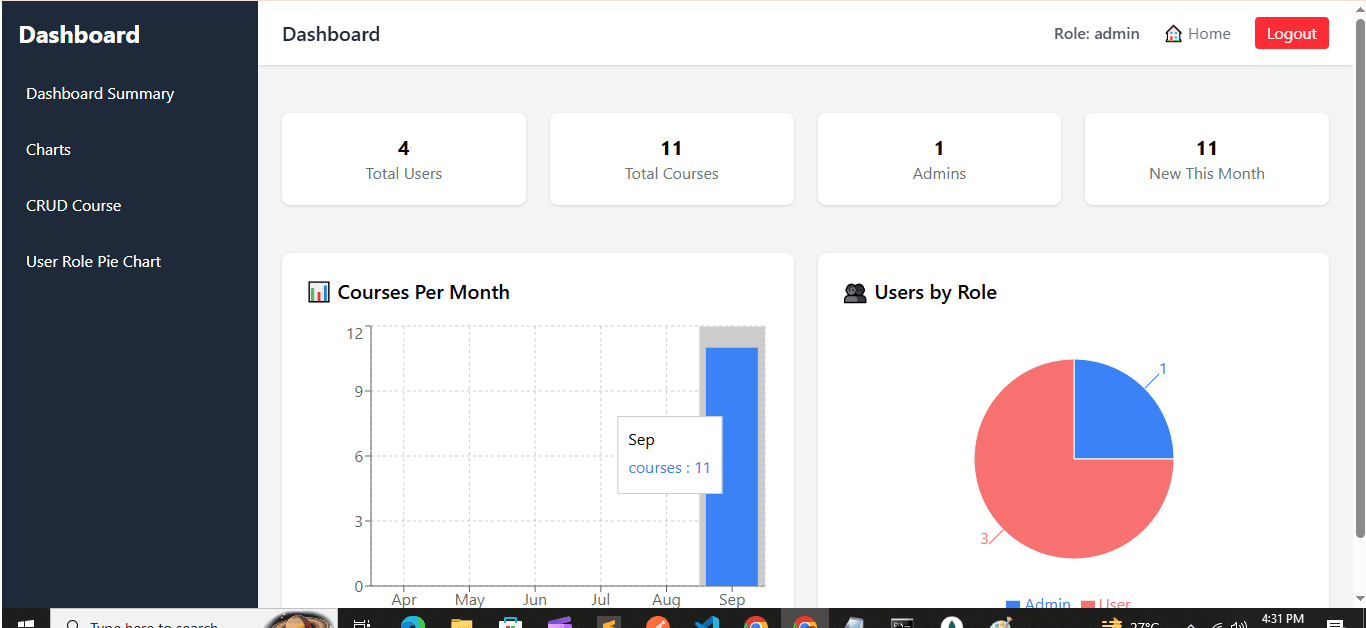Click the 'Courses Per Month' heading
The width and height of the screenshot is (1366, 628).
click(423, 292)
